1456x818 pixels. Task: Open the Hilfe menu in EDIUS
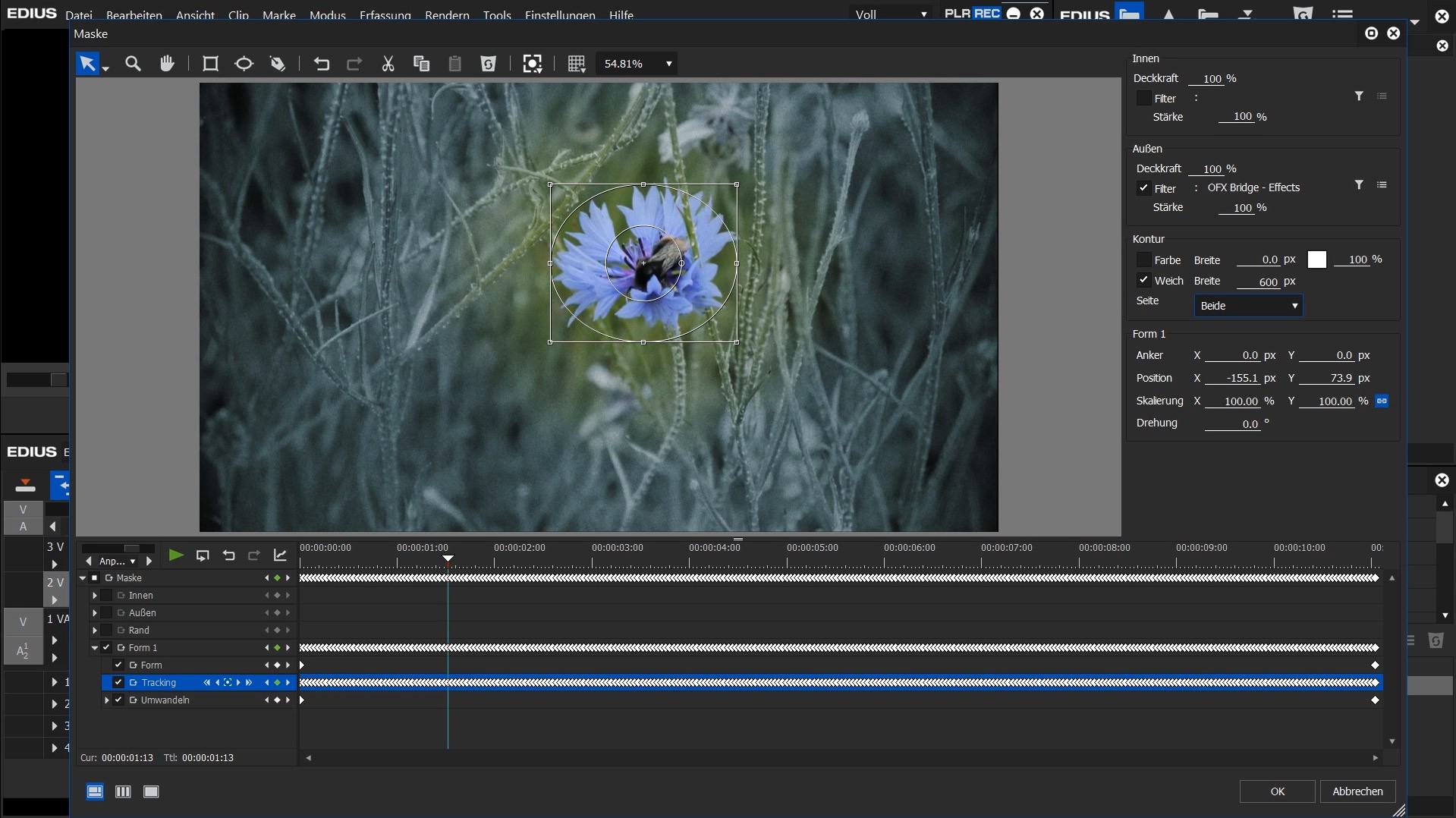pos(621,15)
